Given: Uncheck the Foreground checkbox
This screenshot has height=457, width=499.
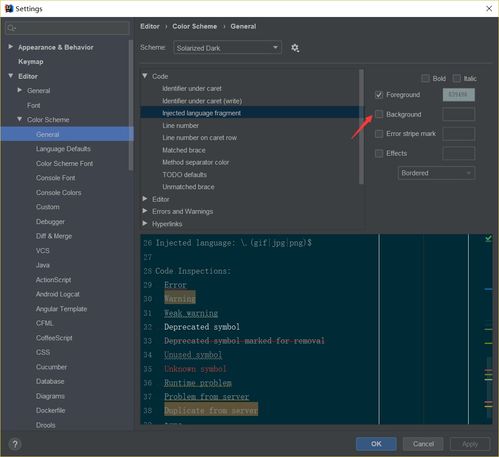Looking at the screenshot, I should coord(379,95).
